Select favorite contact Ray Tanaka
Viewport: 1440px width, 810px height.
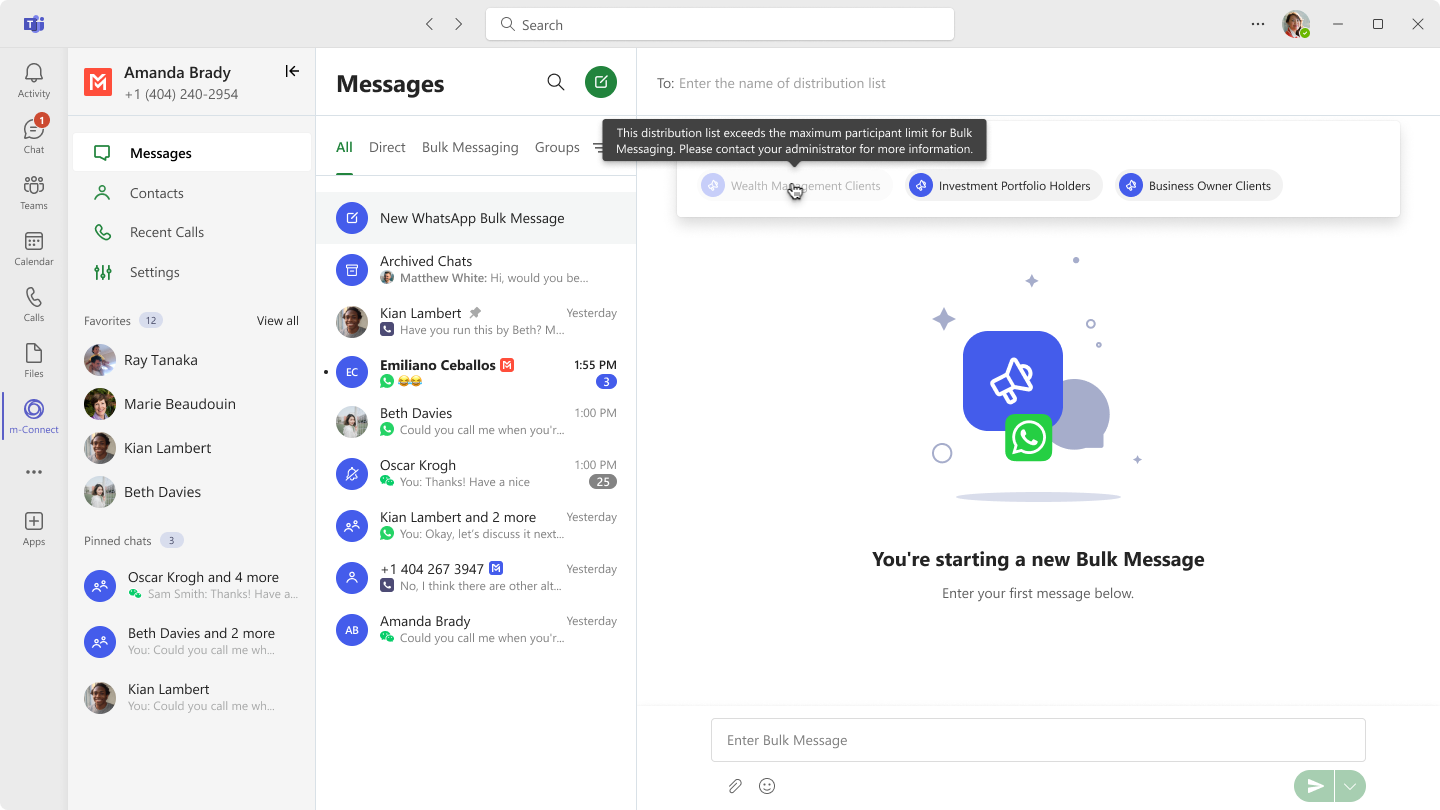click(x=192, y=360)
